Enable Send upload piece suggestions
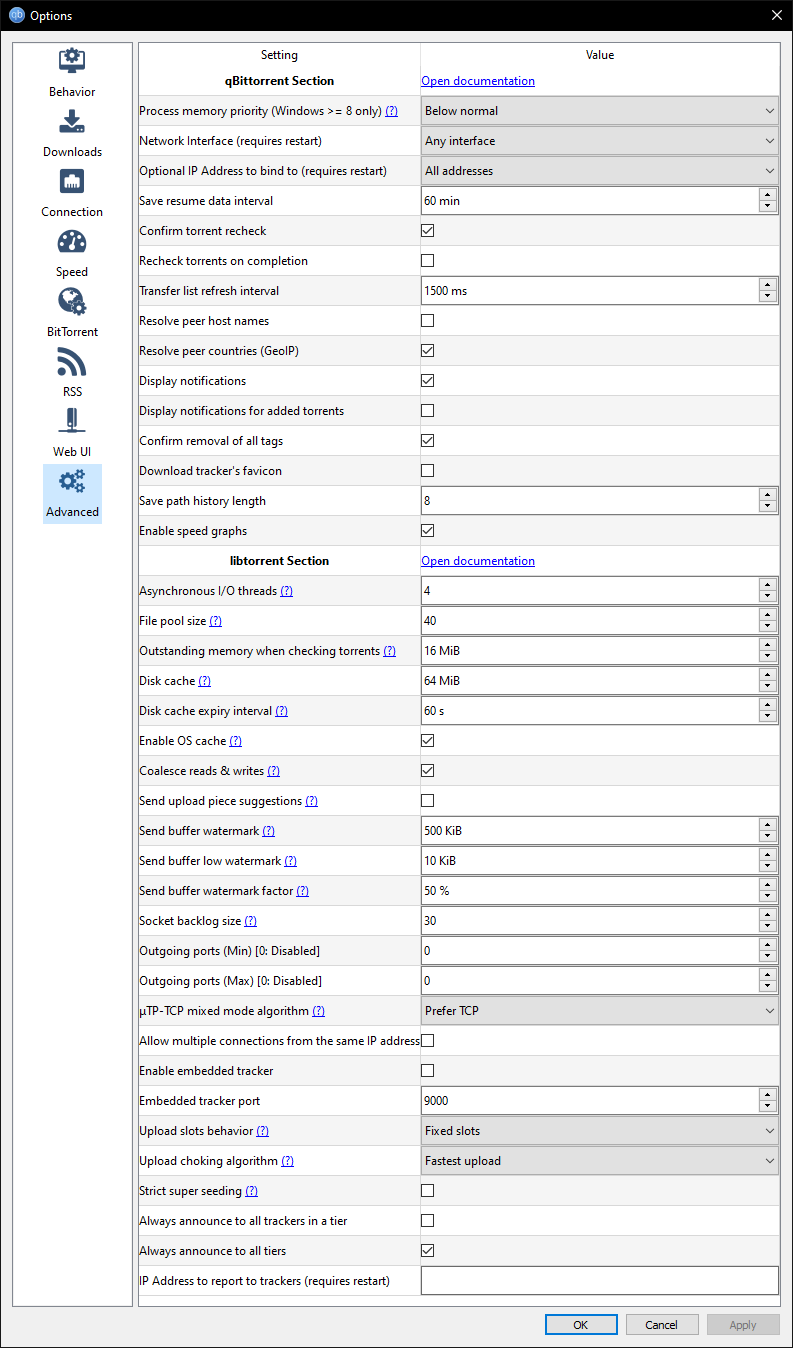 427,801
